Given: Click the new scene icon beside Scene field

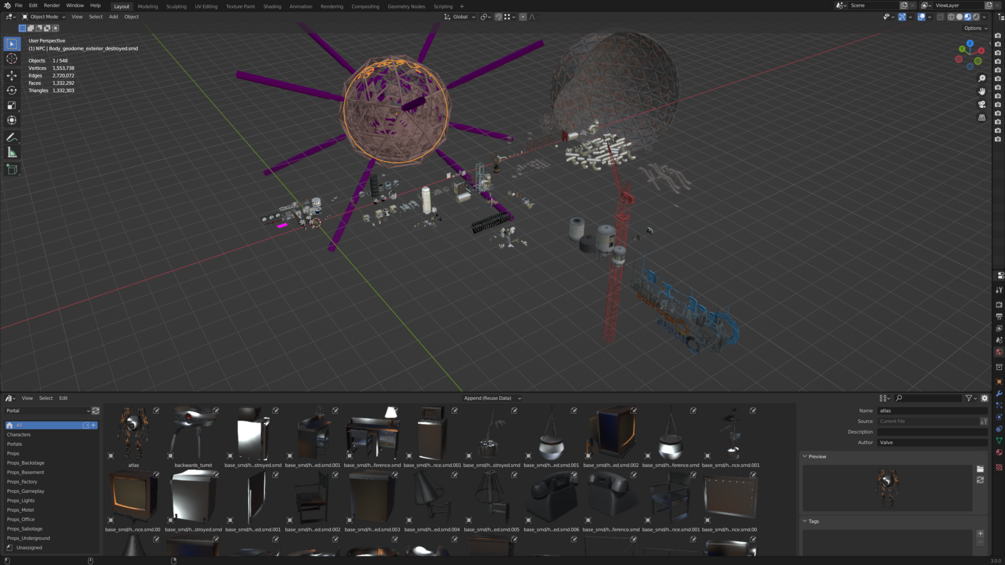Looking at the screenshot, I should coord(904,5).
